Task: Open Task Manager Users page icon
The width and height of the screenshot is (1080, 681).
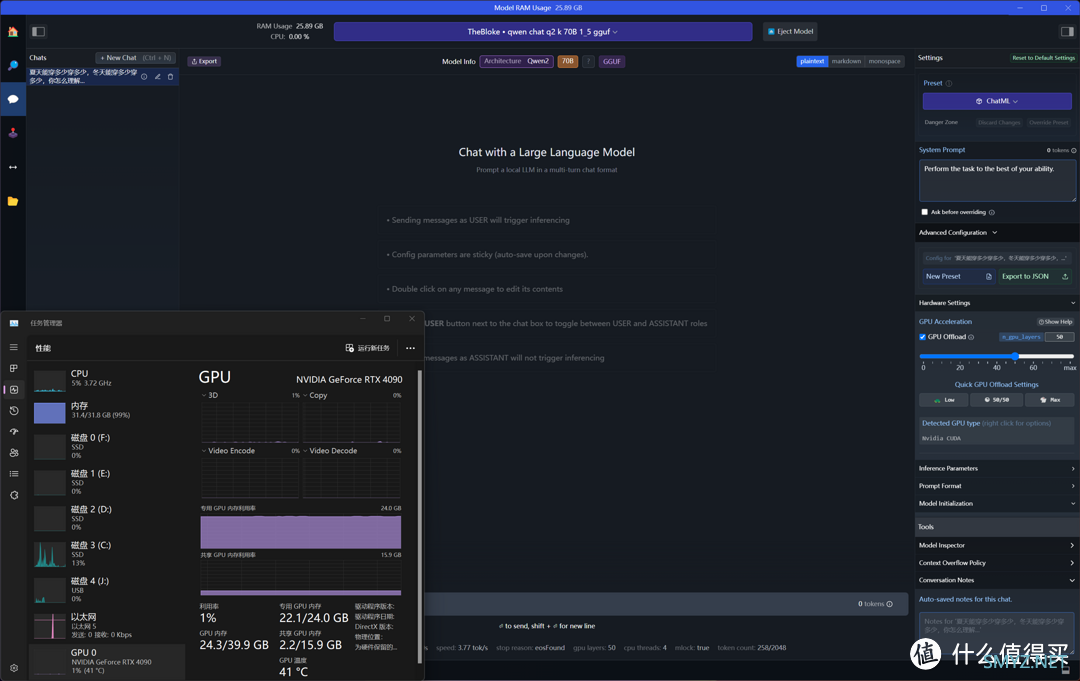Action: tap(14, 452)
